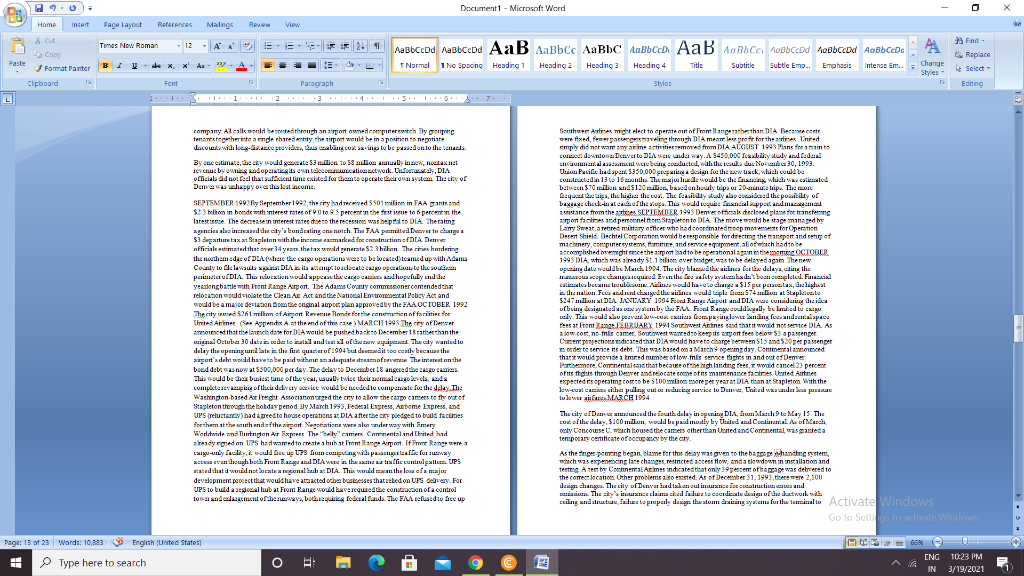Open the font name dropdown
Screen dimensions: 1024x576
(180, 44)
